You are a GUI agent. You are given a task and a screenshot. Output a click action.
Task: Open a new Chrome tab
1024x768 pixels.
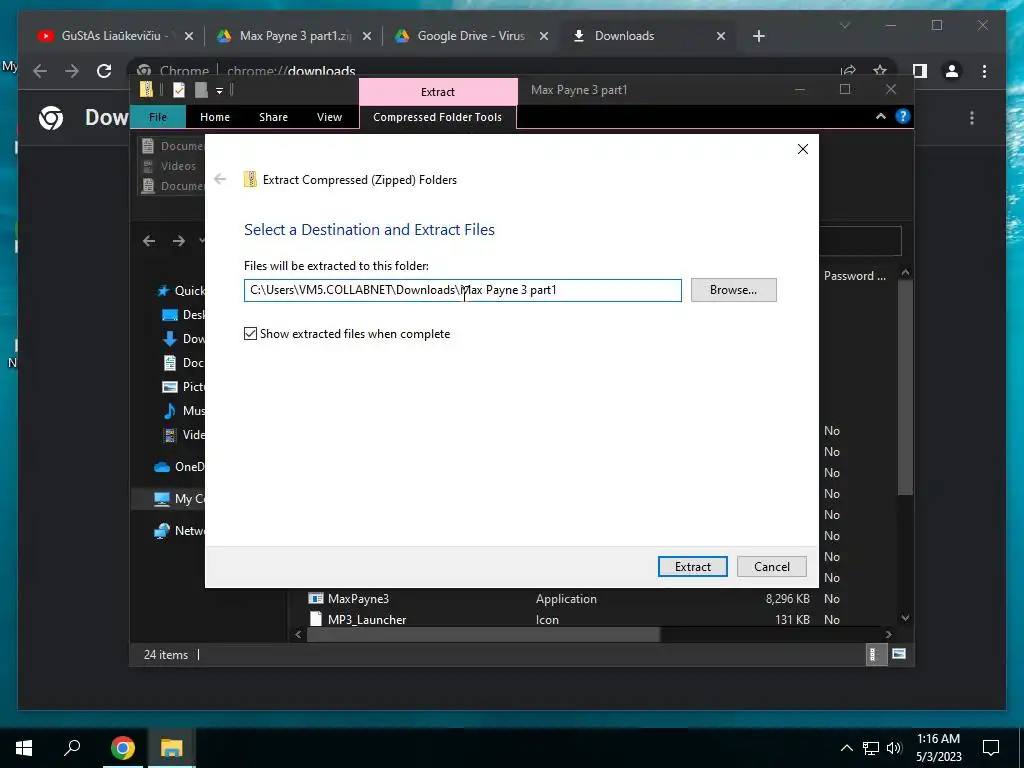[x=758, y=36]
